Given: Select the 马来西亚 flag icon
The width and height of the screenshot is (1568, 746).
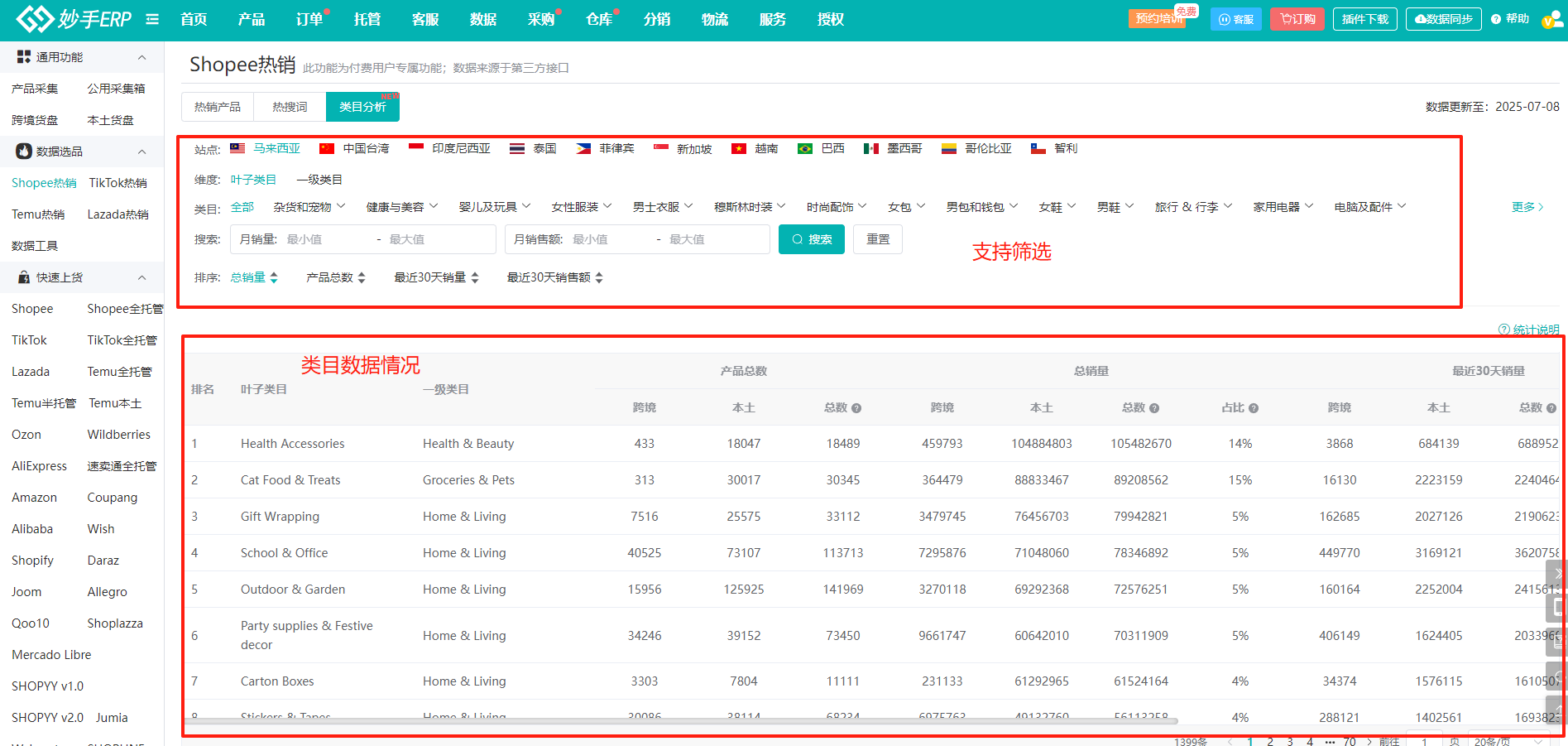Looking at the screenshot, I should click(237, 148).
